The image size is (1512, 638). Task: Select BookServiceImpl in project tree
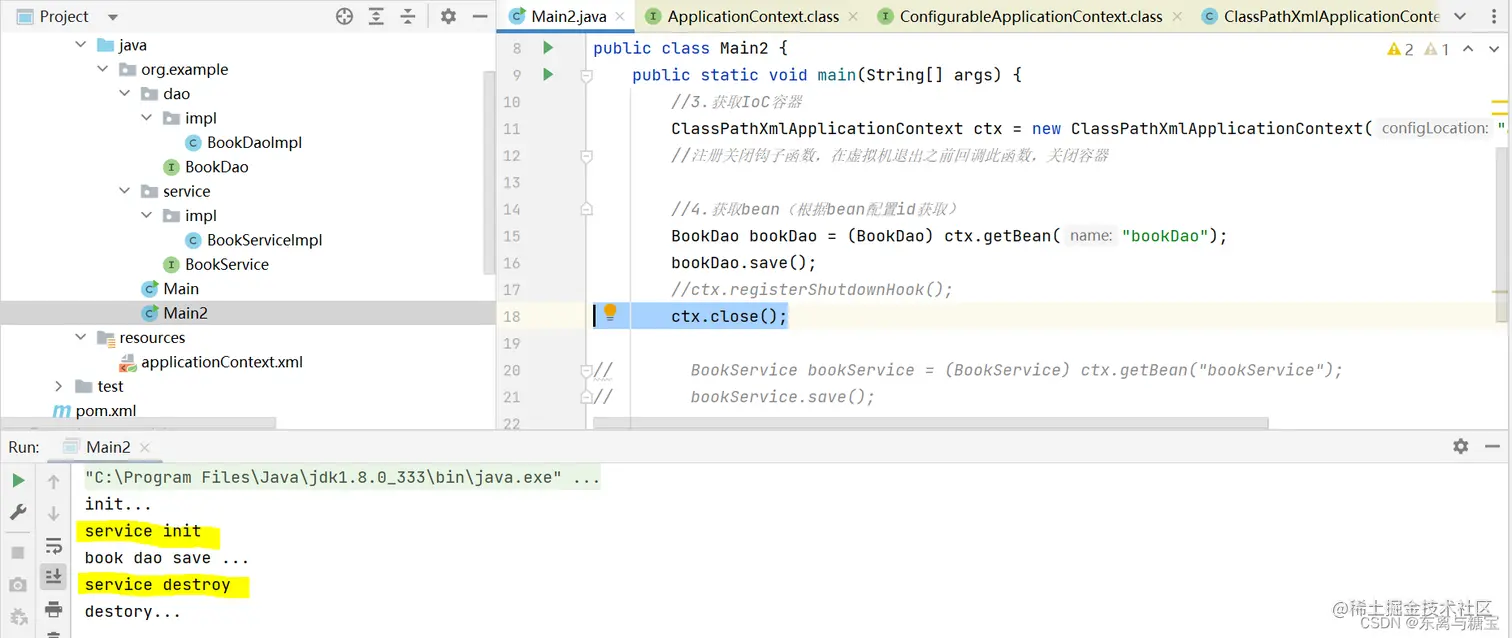264,240
